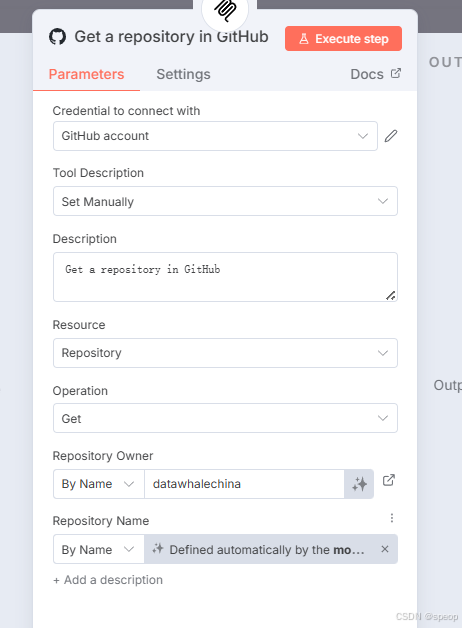This screenshot has width=462, height=628.
Task: Click the Execute step button
Action: [x=343, y=38]
